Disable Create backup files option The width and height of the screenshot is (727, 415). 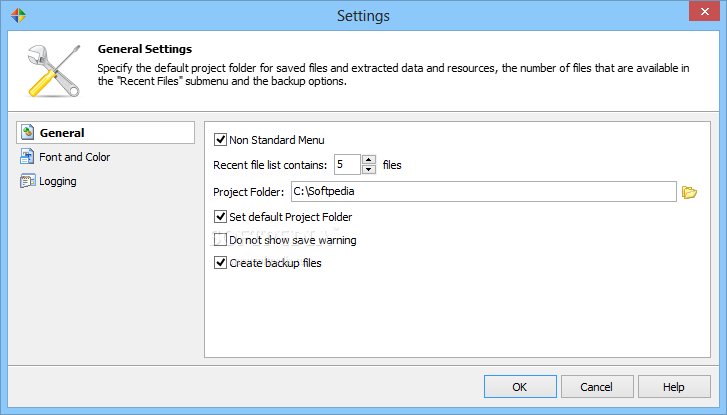click(220, 263)
